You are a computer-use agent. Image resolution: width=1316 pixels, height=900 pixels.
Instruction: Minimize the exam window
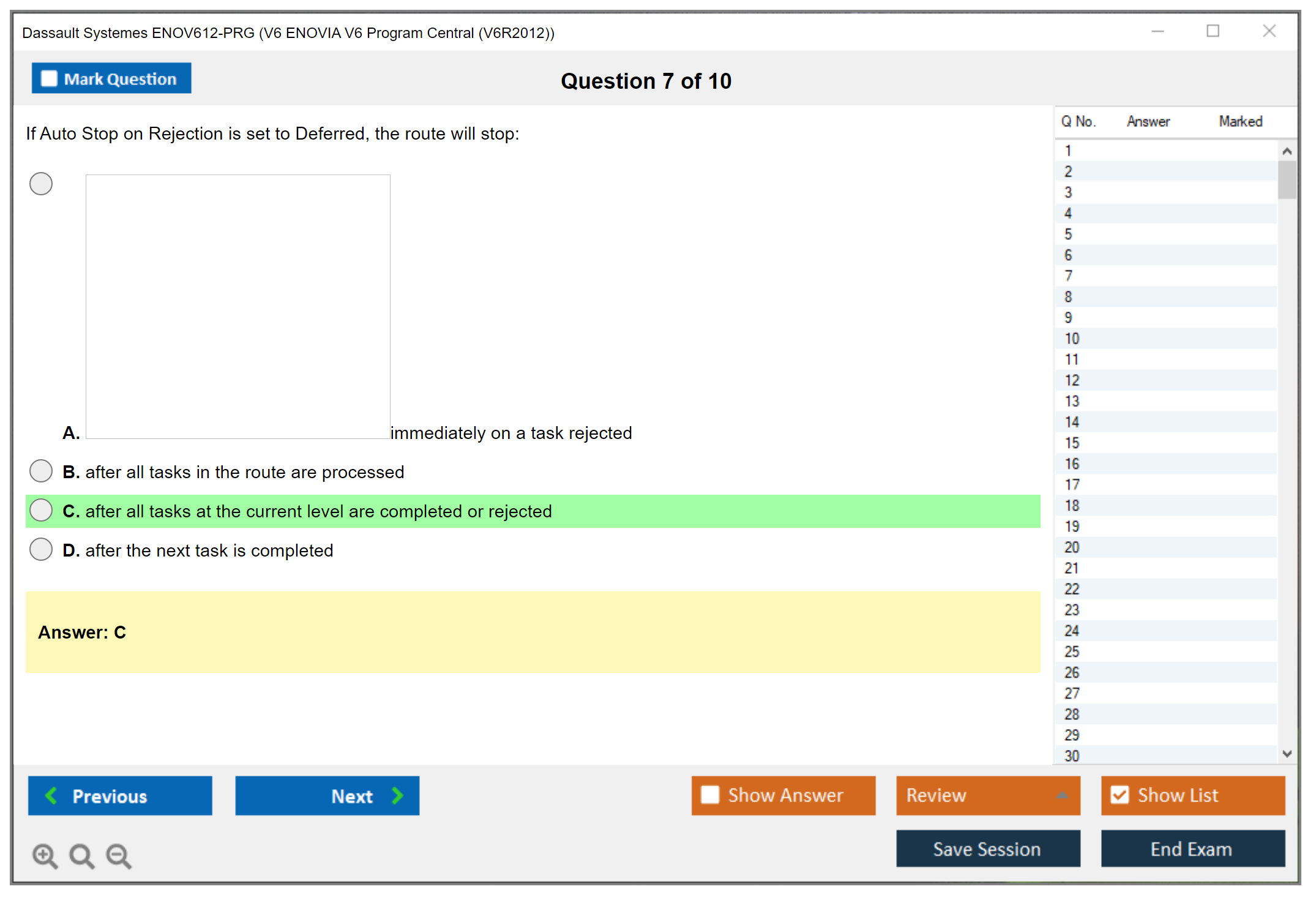[x=1157, y=31]
